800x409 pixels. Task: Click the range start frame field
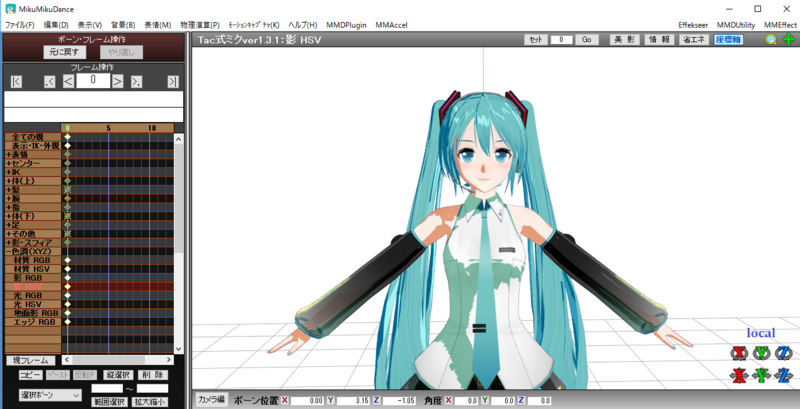click(x=107, y=389)
